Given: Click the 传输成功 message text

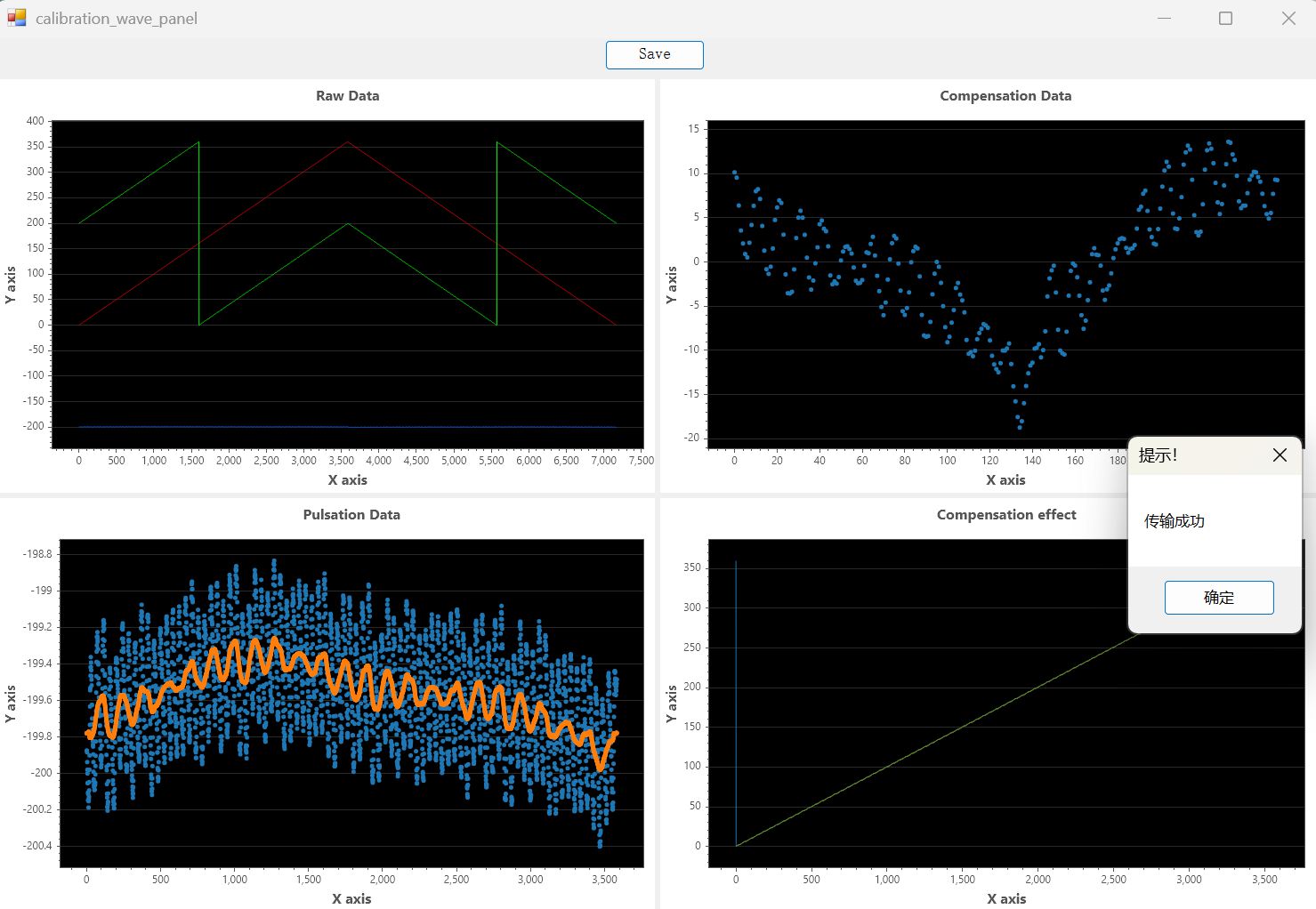Looking at the screenshot, I should (1174, 521).
